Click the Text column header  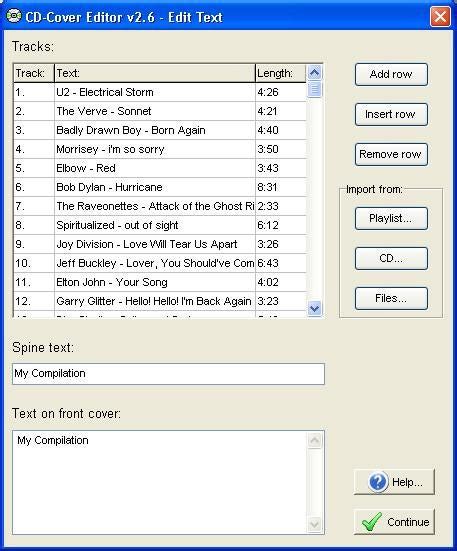click(155, 73)
